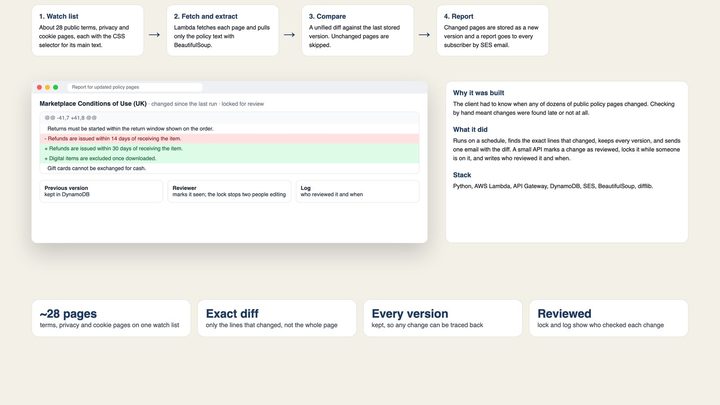
Task: Open the '1. Watch list' step card
Action: tap(88, 31)
